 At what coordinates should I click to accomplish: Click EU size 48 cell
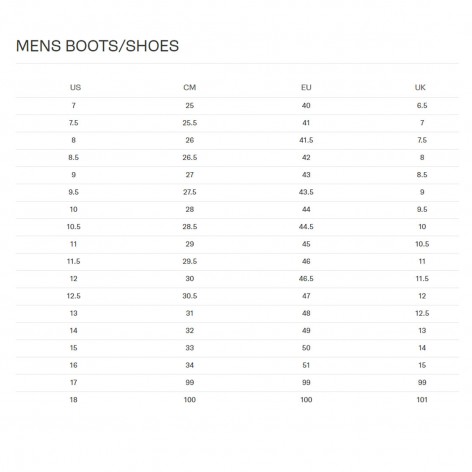[x=306, y=313]
